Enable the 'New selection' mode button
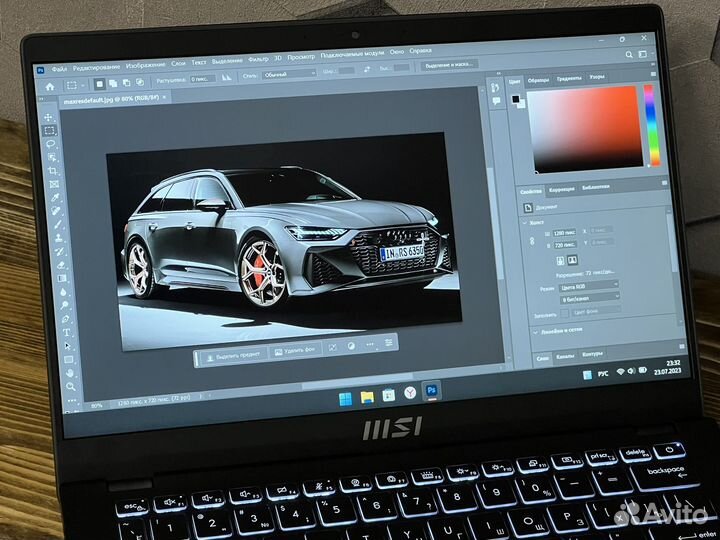 98,84
